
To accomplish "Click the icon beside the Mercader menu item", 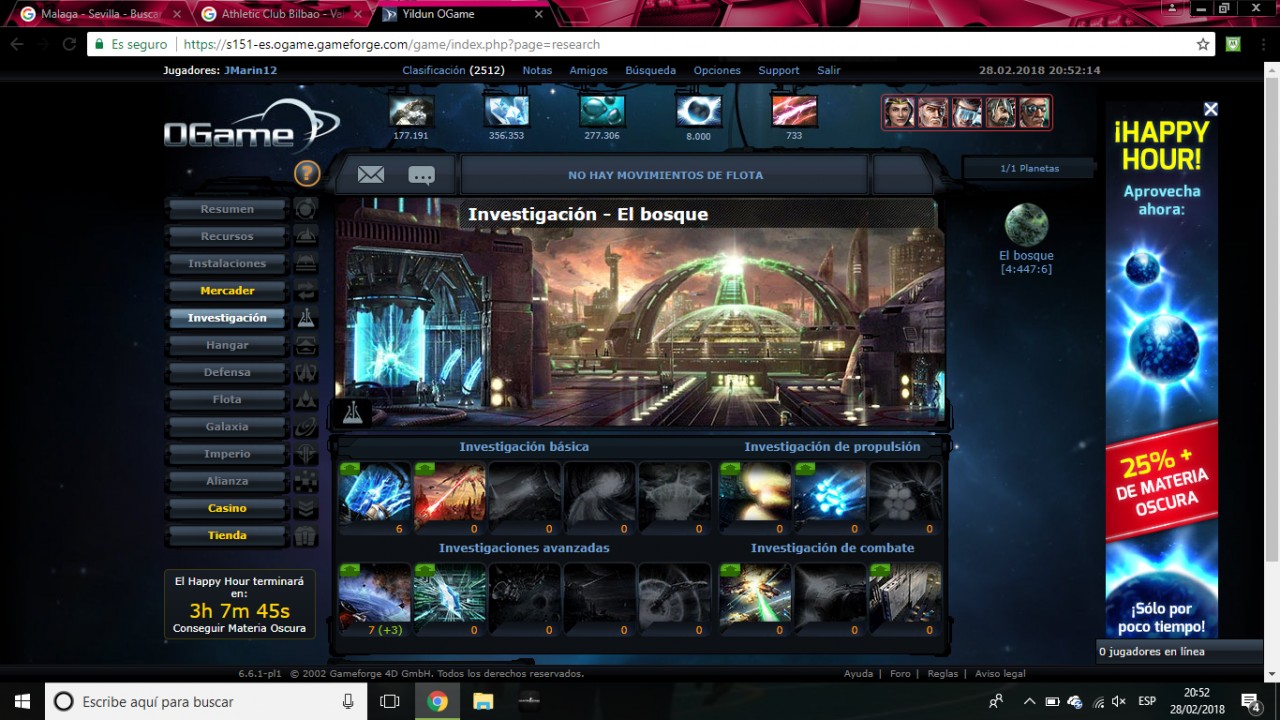I will pos(306,291).
